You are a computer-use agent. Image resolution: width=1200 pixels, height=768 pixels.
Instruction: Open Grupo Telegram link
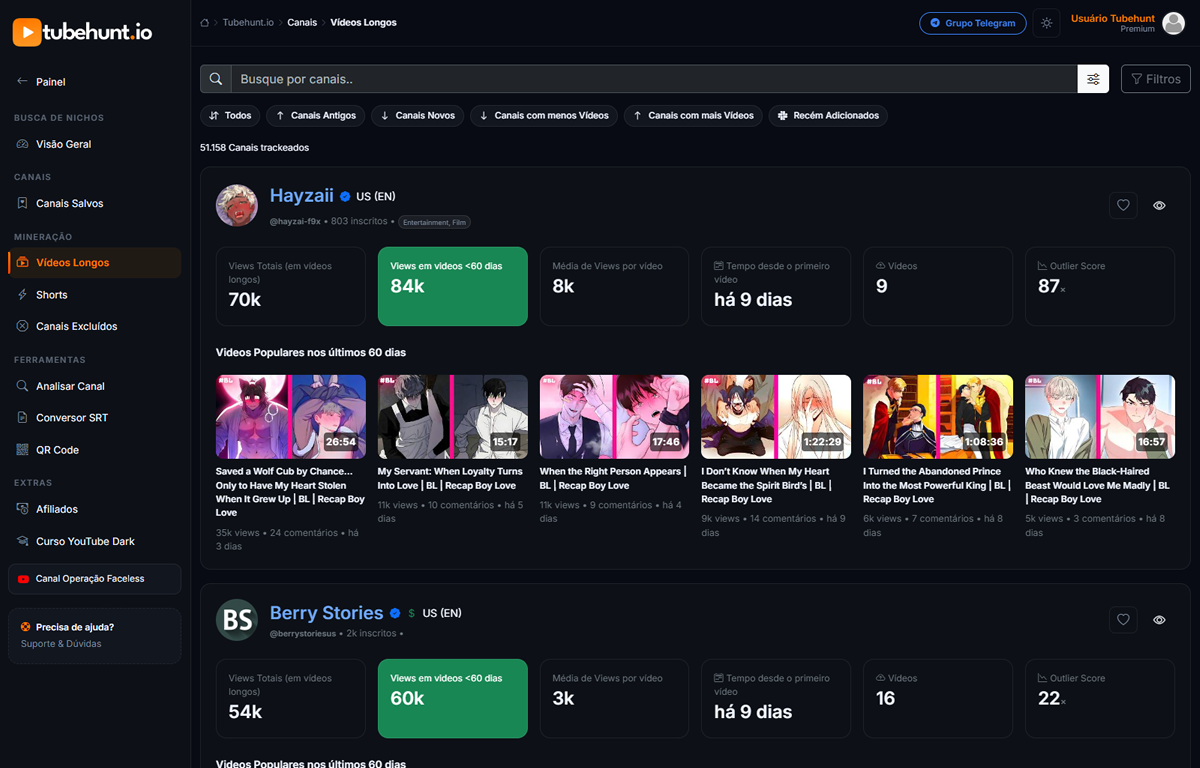pos(972,23)
